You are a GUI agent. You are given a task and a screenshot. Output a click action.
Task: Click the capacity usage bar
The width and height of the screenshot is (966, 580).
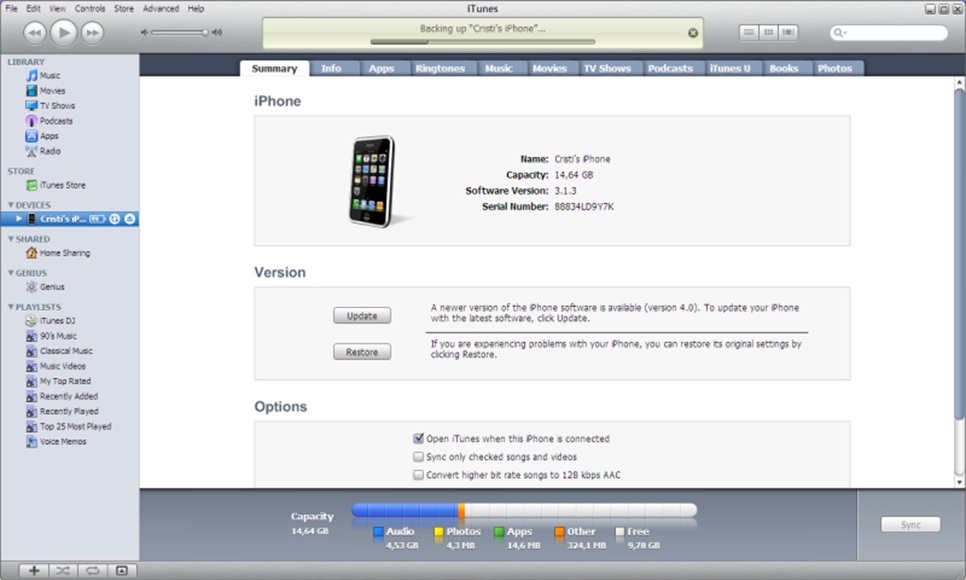(x=524, y=510)
